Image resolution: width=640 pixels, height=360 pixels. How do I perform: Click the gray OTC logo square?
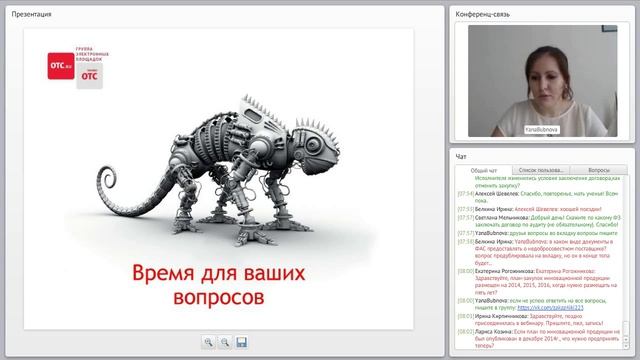coord(89,76)
